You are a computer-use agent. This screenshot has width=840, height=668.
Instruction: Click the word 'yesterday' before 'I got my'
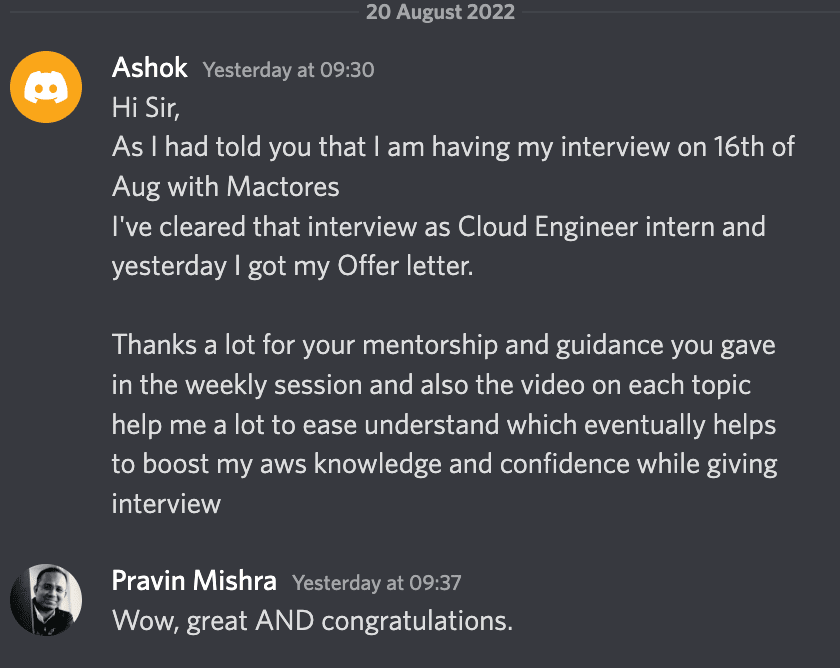[x=170, y=266]
